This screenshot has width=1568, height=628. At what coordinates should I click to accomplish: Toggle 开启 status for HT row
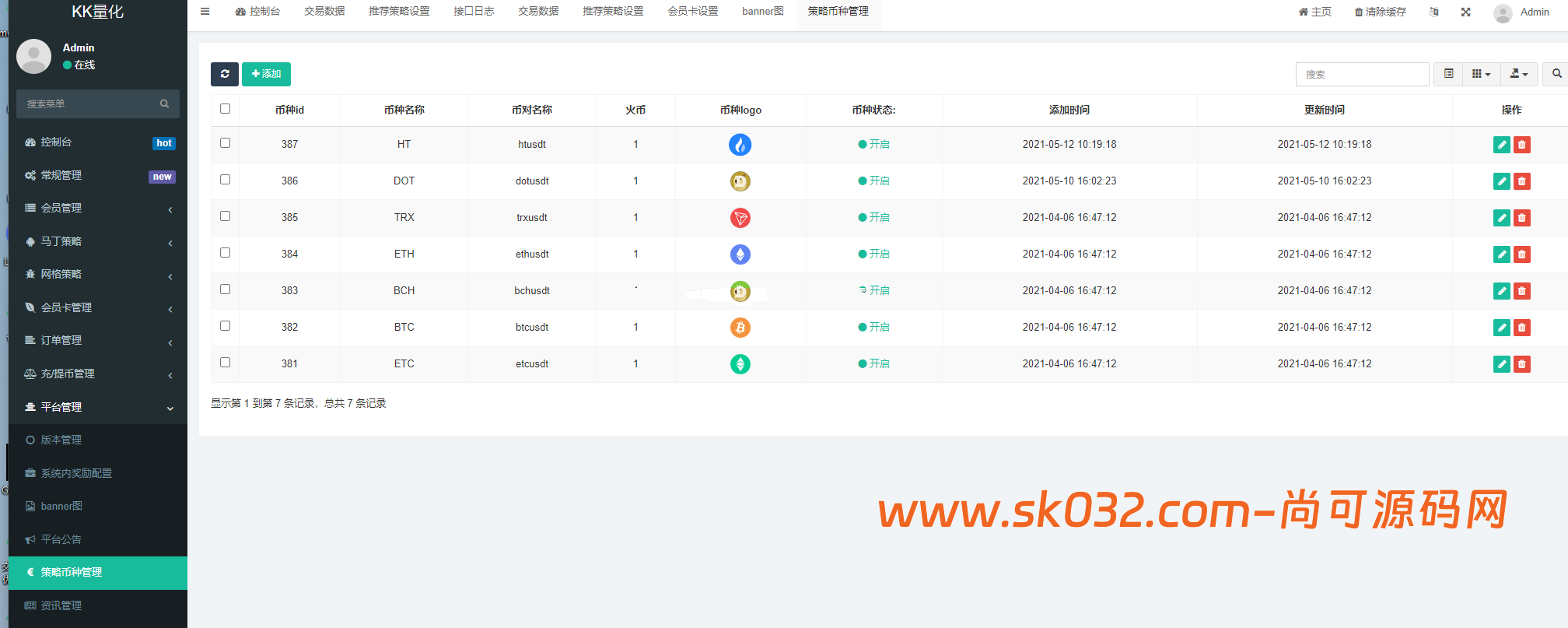pos(873,145)
